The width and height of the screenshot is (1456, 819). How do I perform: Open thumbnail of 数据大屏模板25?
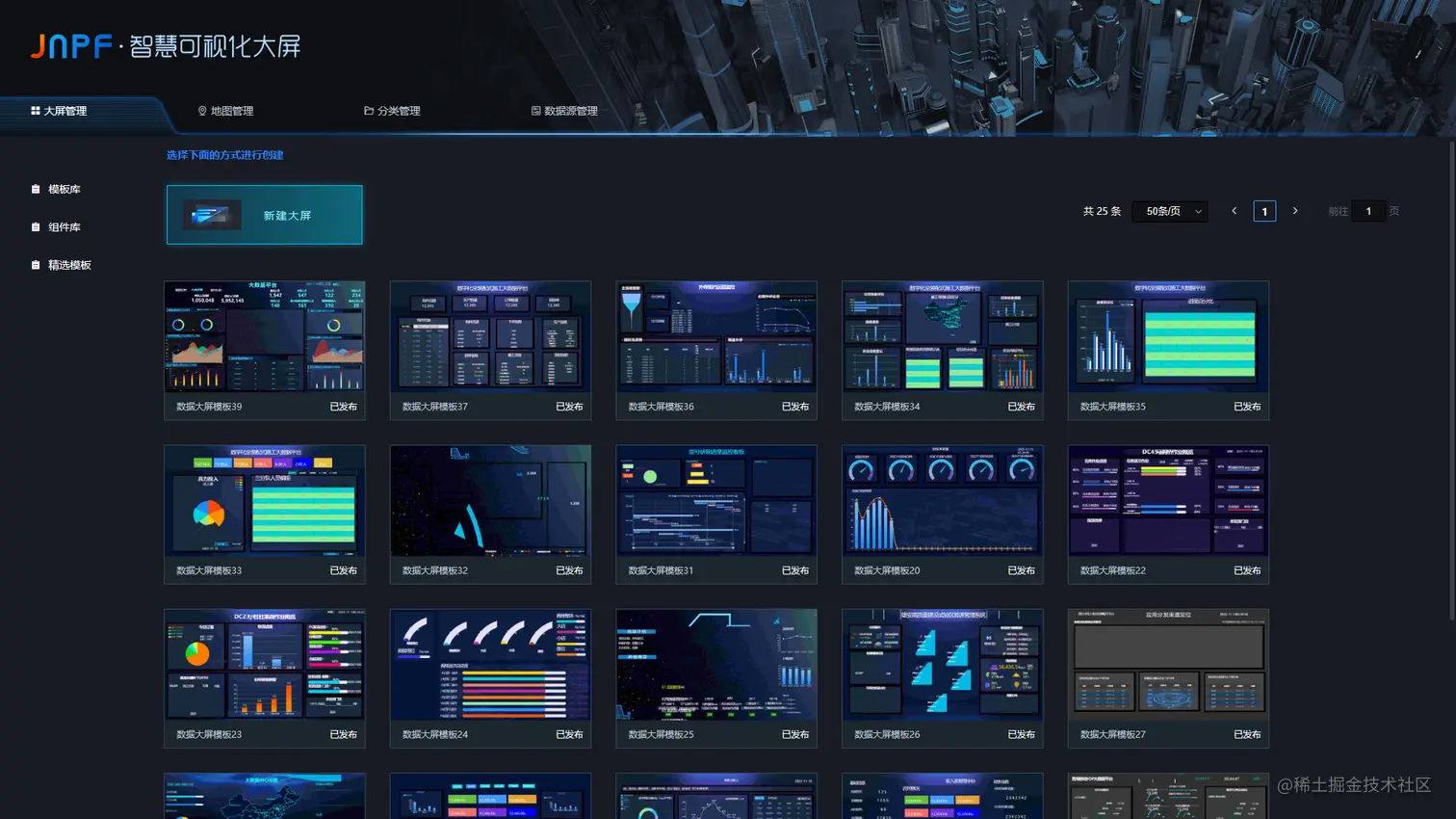click(716, 664)
